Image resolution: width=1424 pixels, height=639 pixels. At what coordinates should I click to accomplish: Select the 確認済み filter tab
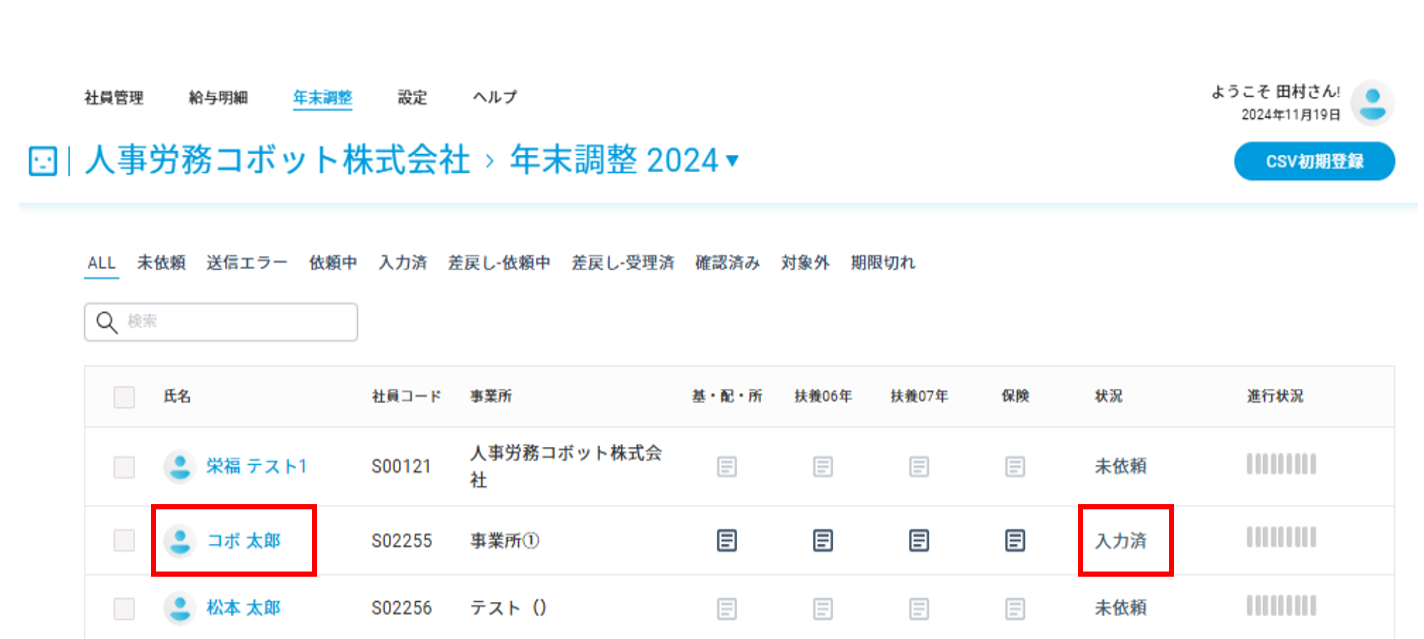click(x=727, y=264)
